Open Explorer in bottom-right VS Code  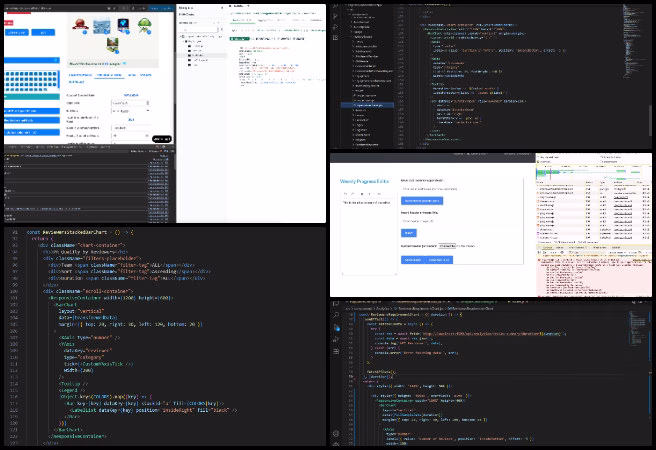tap(336, 304)
